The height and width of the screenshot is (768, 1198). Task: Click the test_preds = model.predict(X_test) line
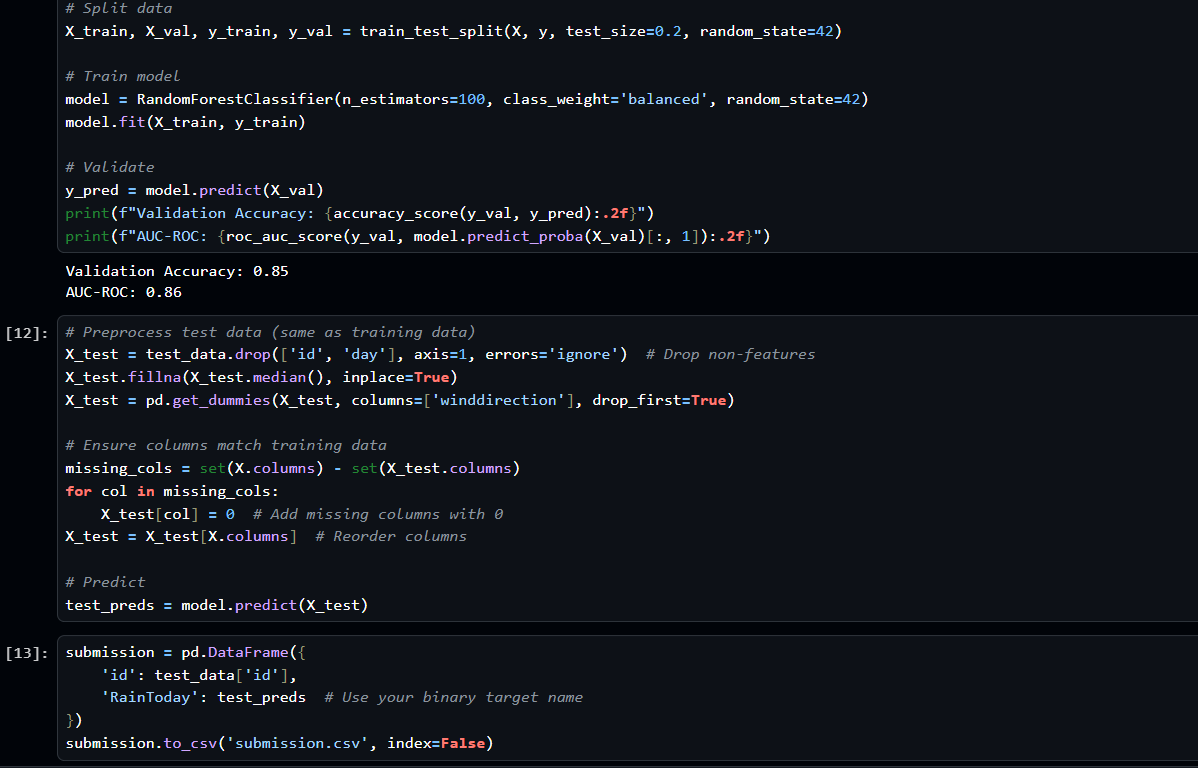pyautogui.click(x=216, y=605)
